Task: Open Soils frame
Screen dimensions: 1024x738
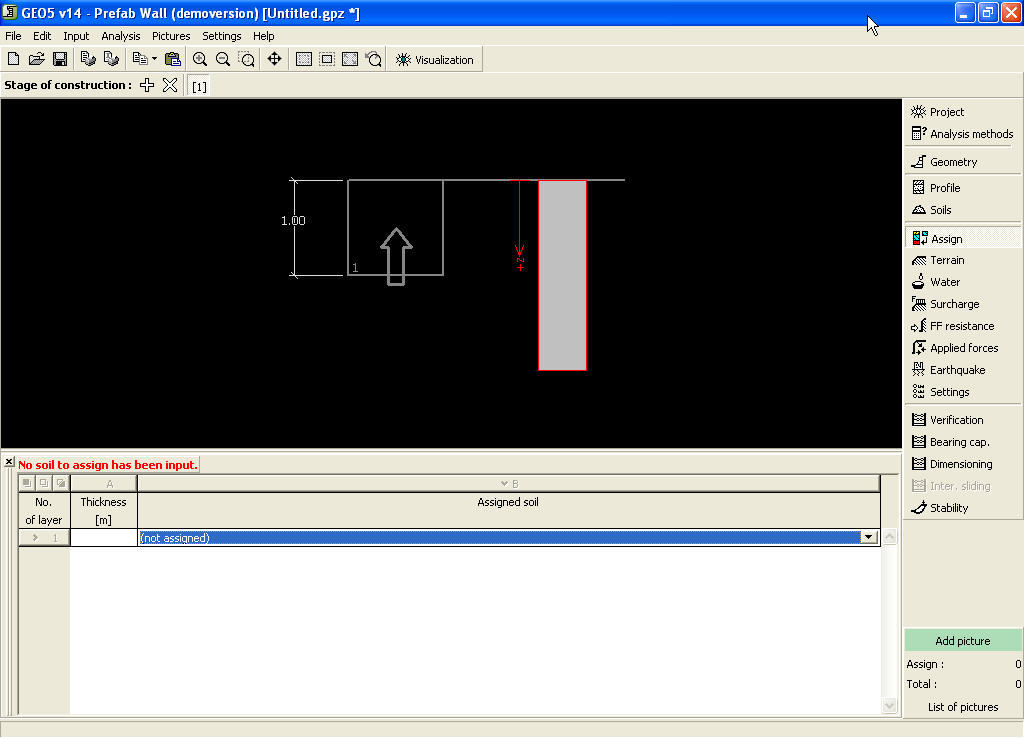Action: 963,210
